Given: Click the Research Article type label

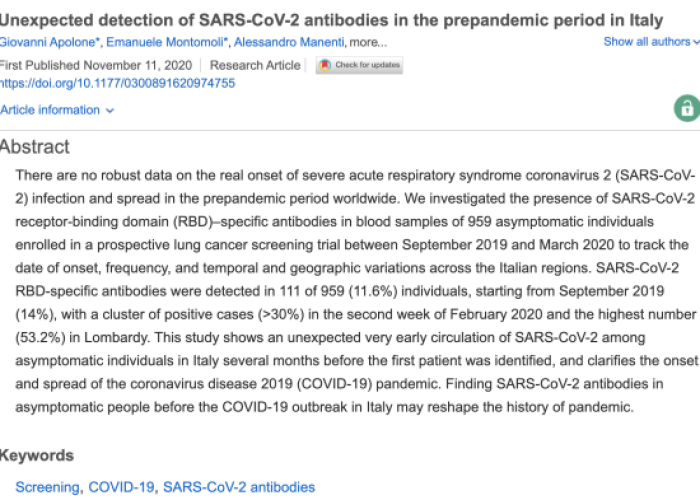Looking at the screenshot, I should tap(255, 65).
